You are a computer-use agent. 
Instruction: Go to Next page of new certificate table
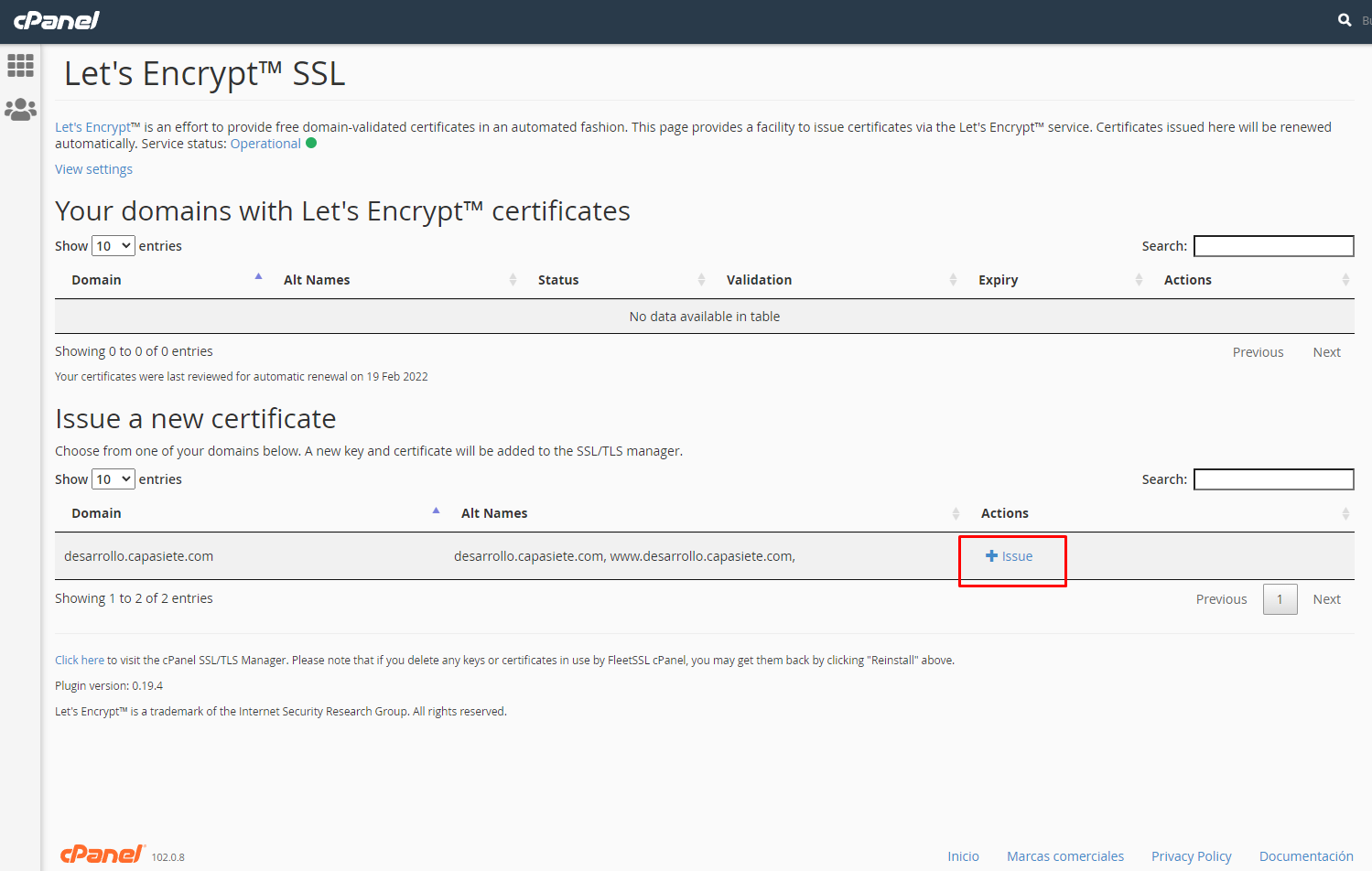(1326, 599)
